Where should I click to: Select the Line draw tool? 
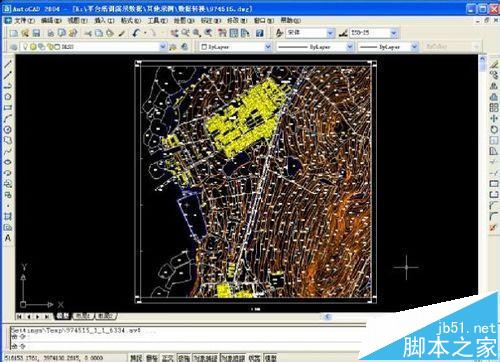pos(8,64)
